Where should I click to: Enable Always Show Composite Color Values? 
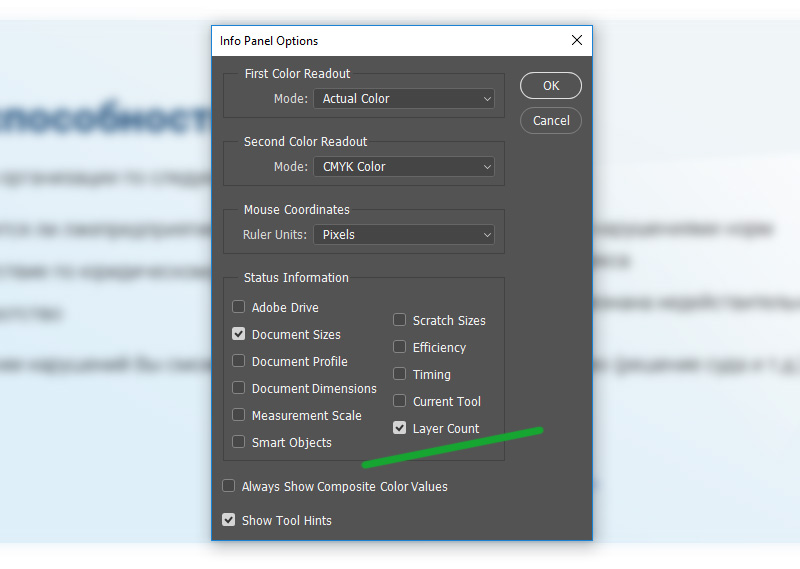tap(229, 487)
